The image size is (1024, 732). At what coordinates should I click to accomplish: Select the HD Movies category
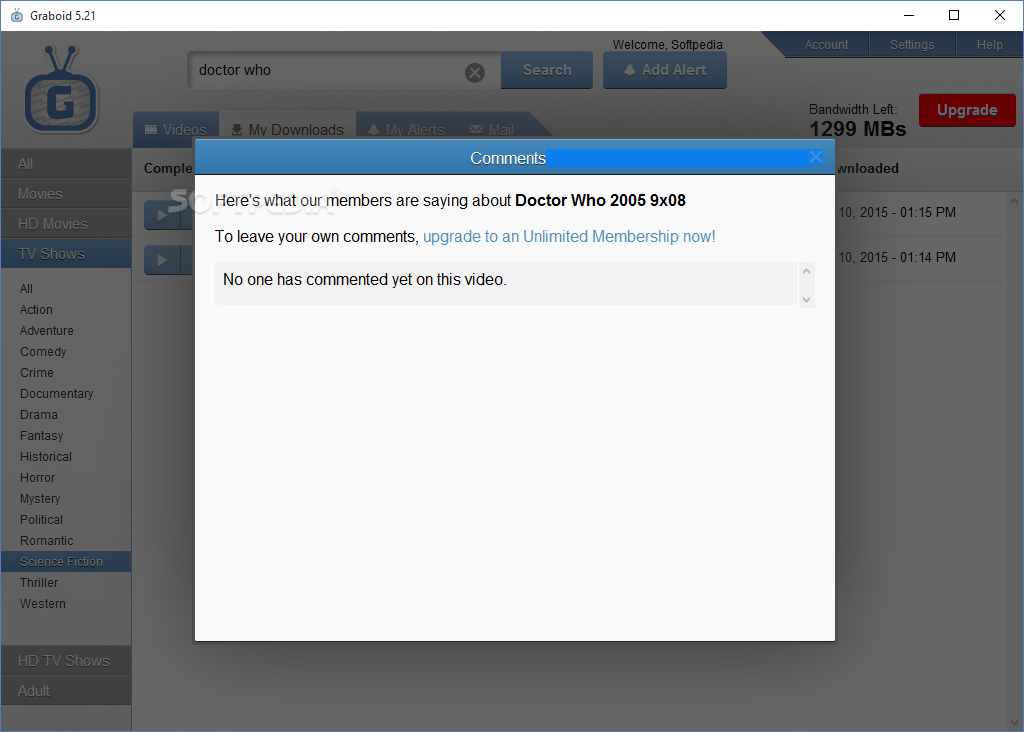coord(66,224)
